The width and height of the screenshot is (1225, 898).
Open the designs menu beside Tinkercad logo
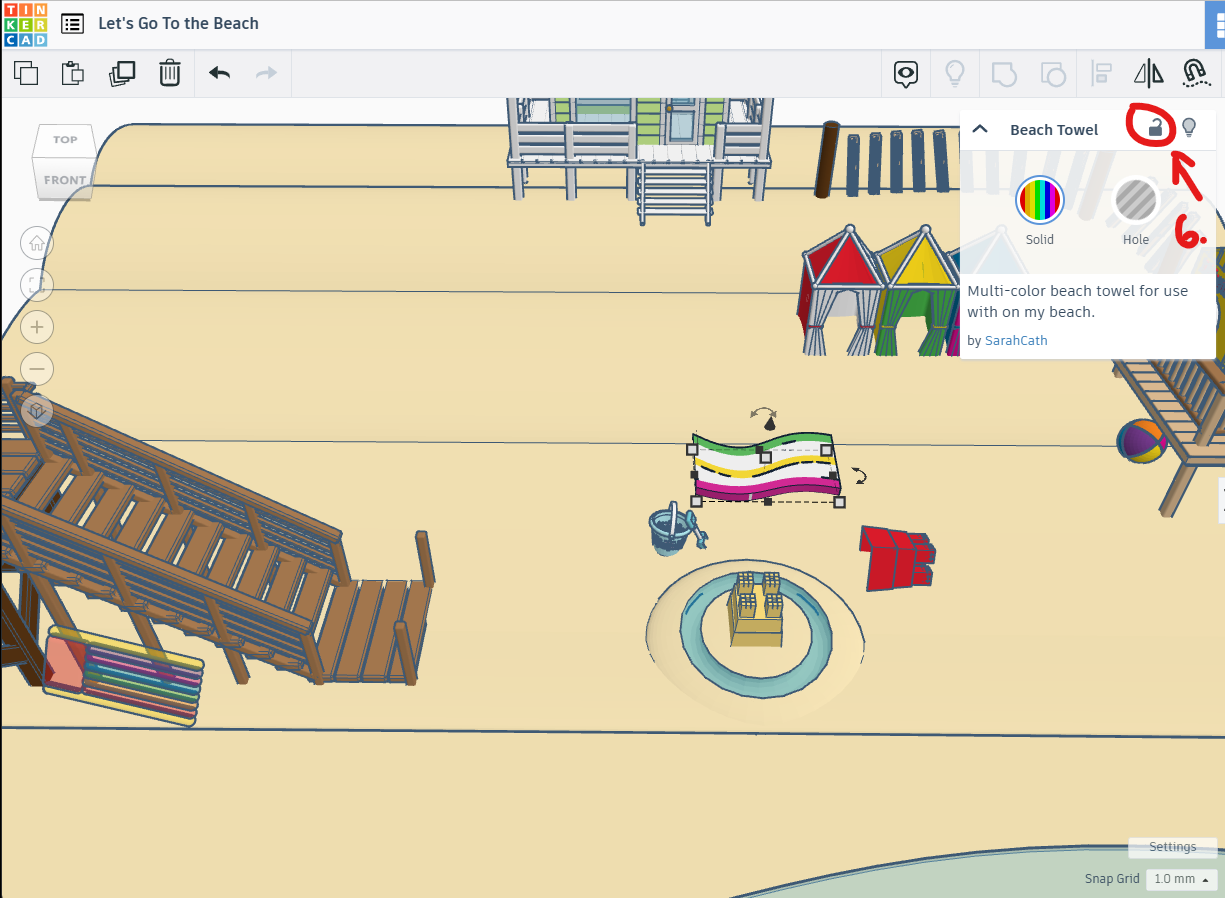(x=72, y=23)
